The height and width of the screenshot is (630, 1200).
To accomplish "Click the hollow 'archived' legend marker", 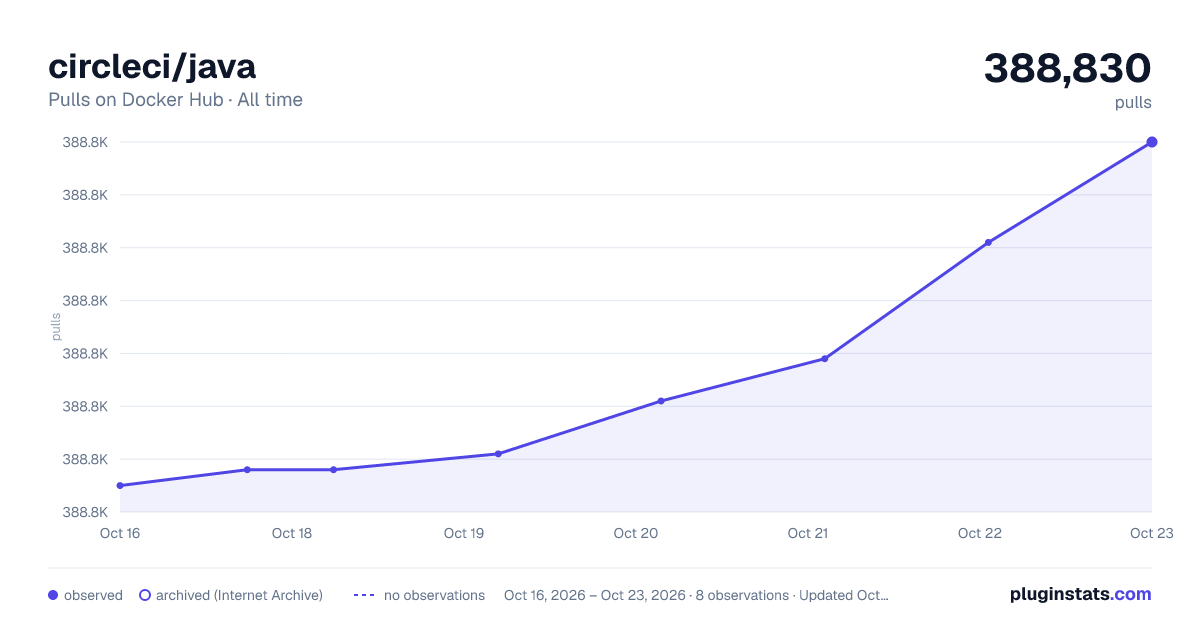I will click(x=144, y=595).
